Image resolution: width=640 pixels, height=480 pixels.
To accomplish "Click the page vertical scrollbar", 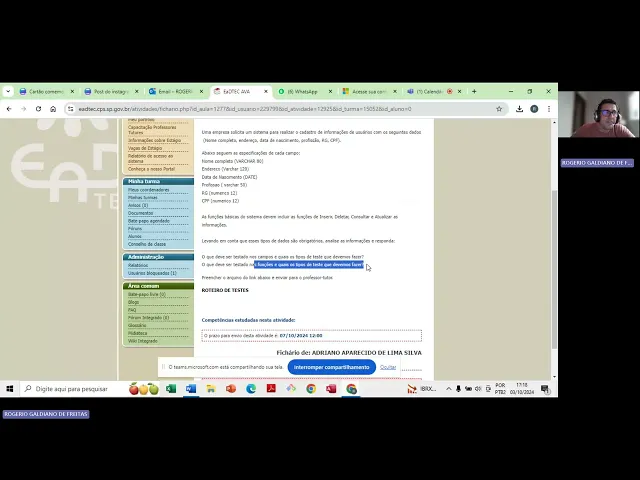I will (x=554, y=269).
